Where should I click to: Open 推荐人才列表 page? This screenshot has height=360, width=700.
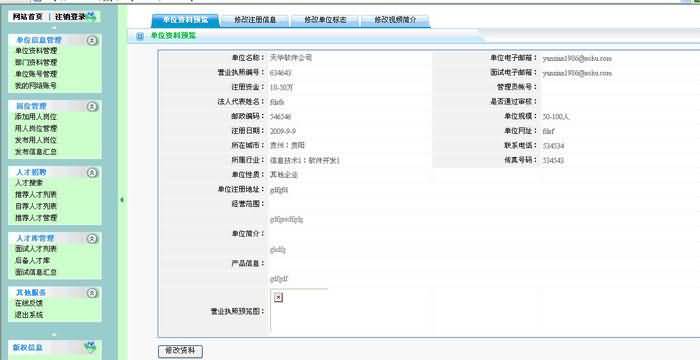pos(36,195)
